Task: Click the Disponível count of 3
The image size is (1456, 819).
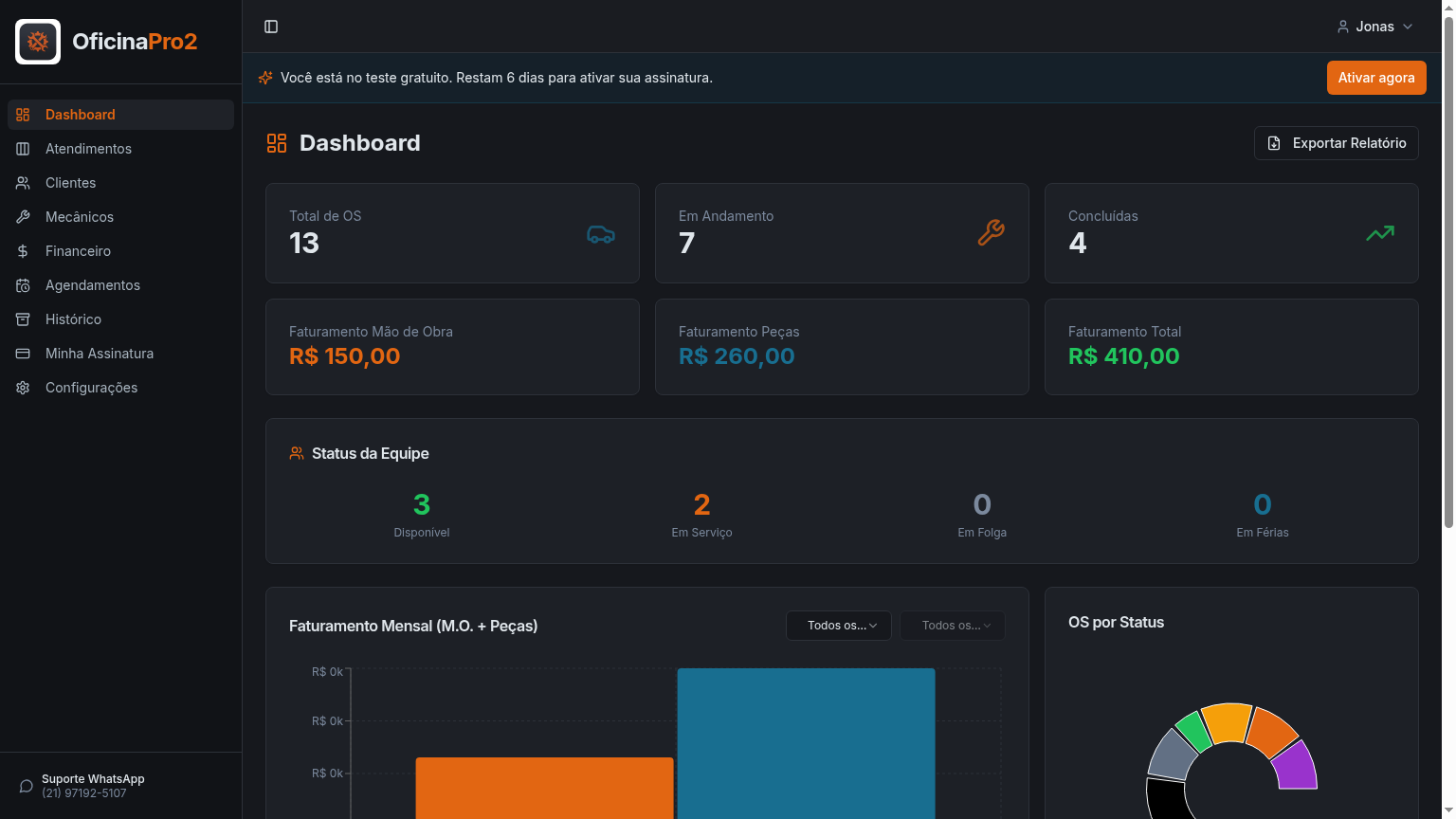Action: (422, 504)
